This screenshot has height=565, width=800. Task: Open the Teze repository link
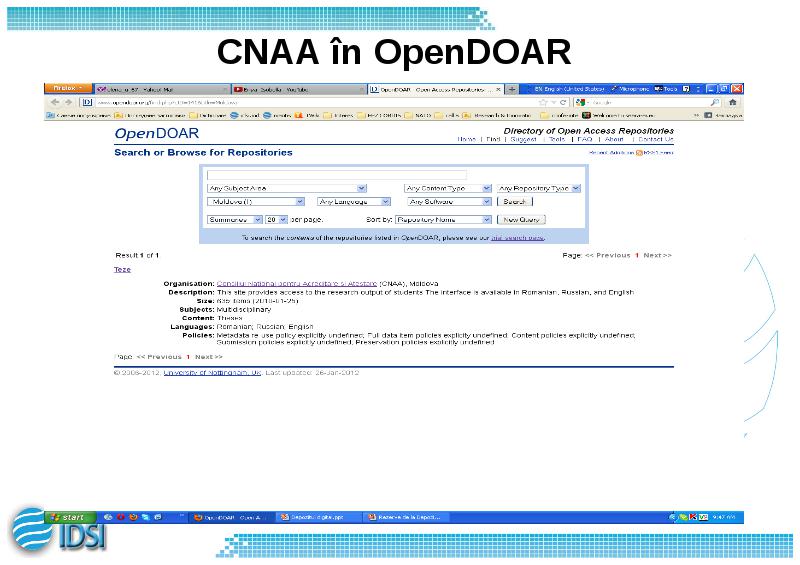[122, 269]
